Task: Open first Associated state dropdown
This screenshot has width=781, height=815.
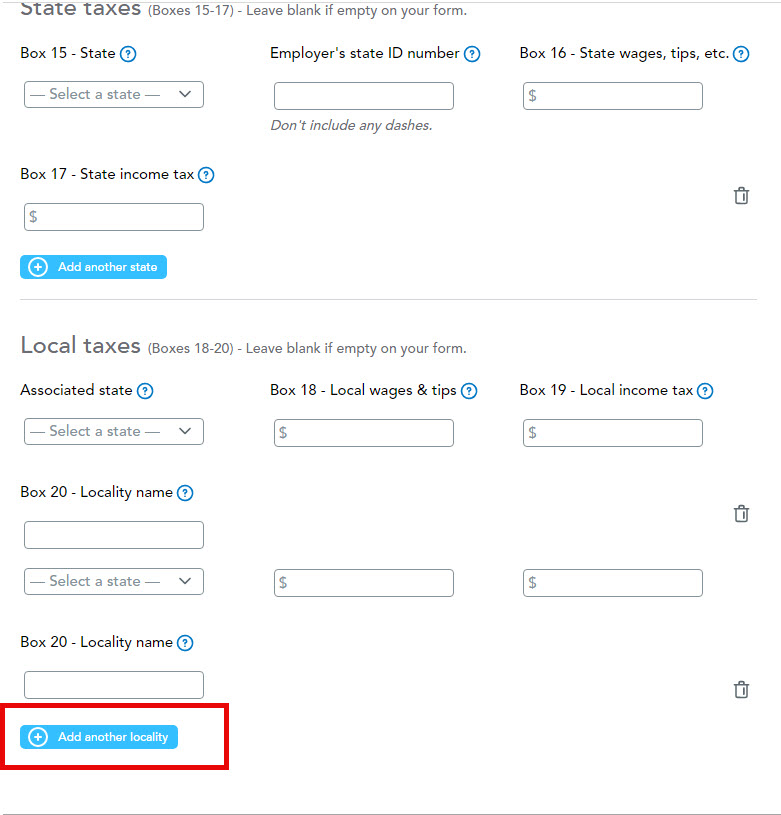Action: [114, 431]
